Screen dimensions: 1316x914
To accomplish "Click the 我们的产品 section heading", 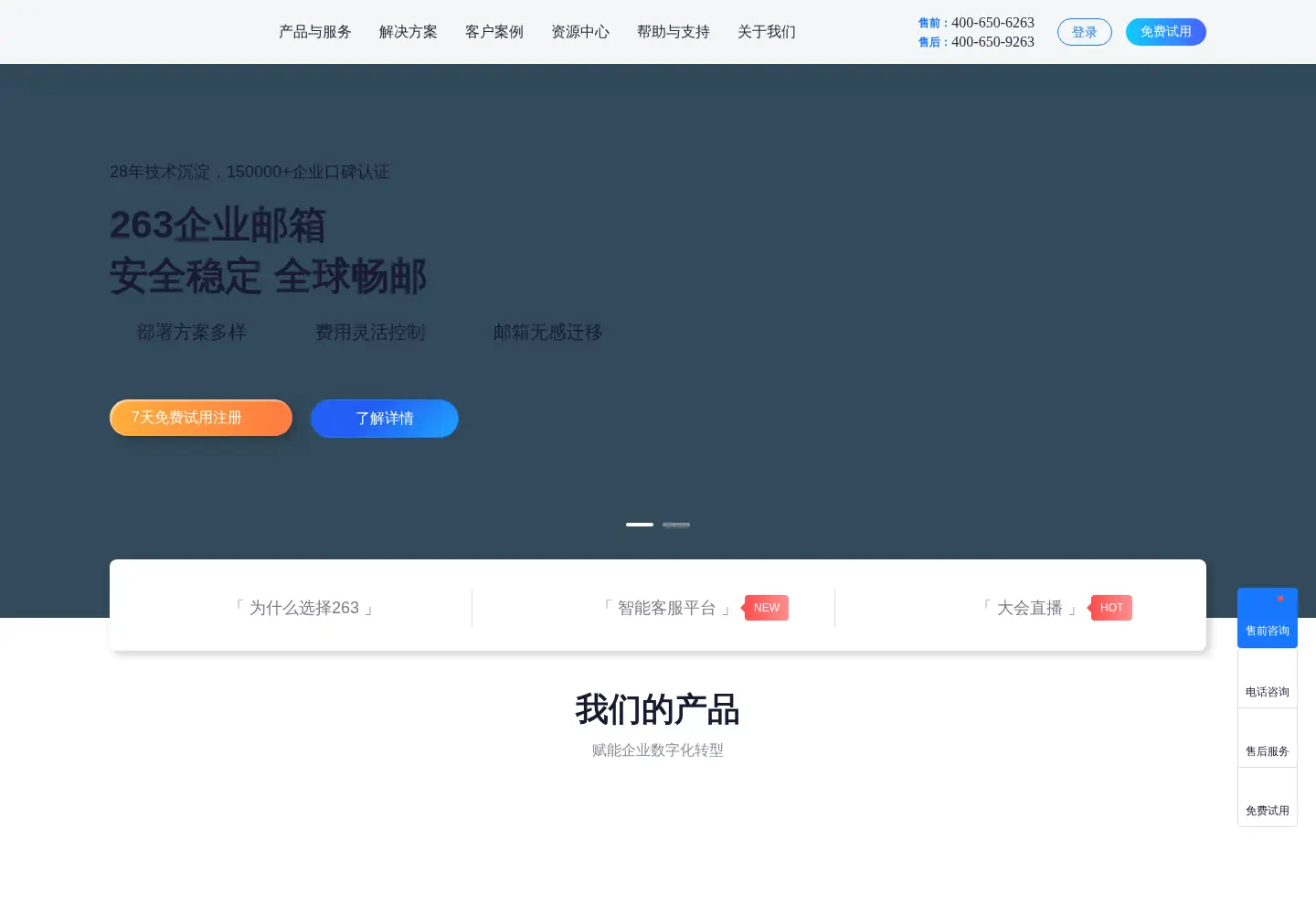I will 658,709.
